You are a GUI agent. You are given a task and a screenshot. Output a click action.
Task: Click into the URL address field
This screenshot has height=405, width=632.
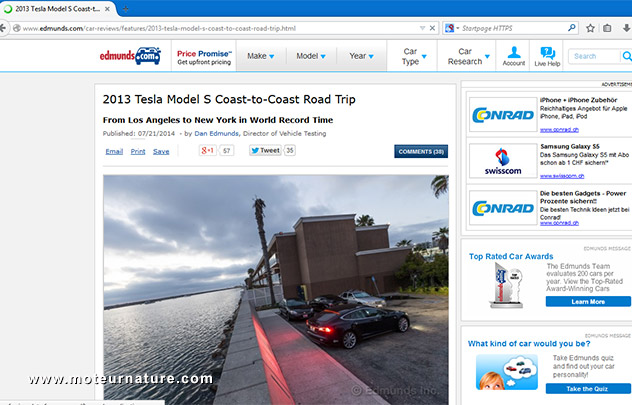pos(220,28)
